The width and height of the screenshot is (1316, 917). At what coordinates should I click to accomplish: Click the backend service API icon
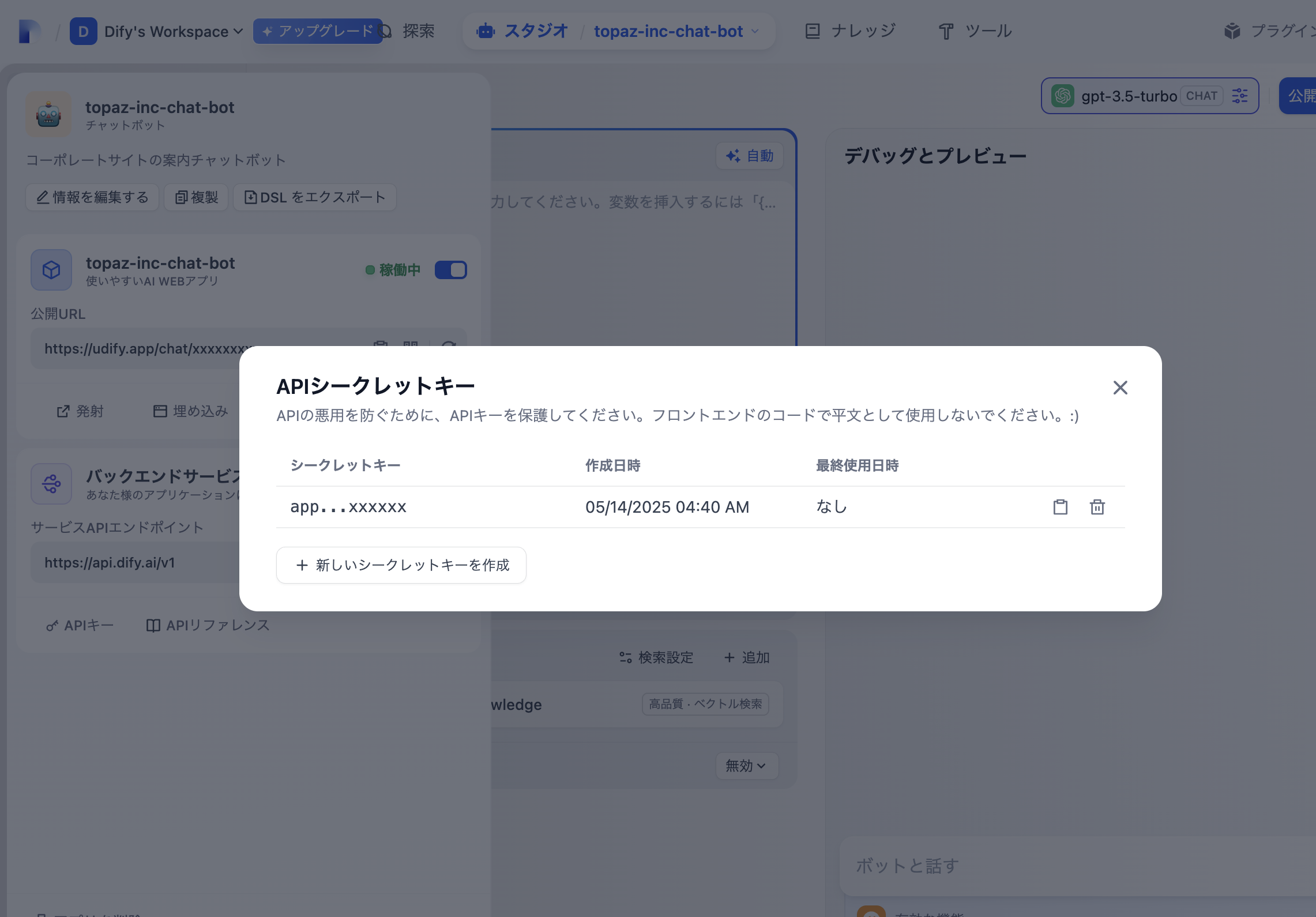coord(51,484)
